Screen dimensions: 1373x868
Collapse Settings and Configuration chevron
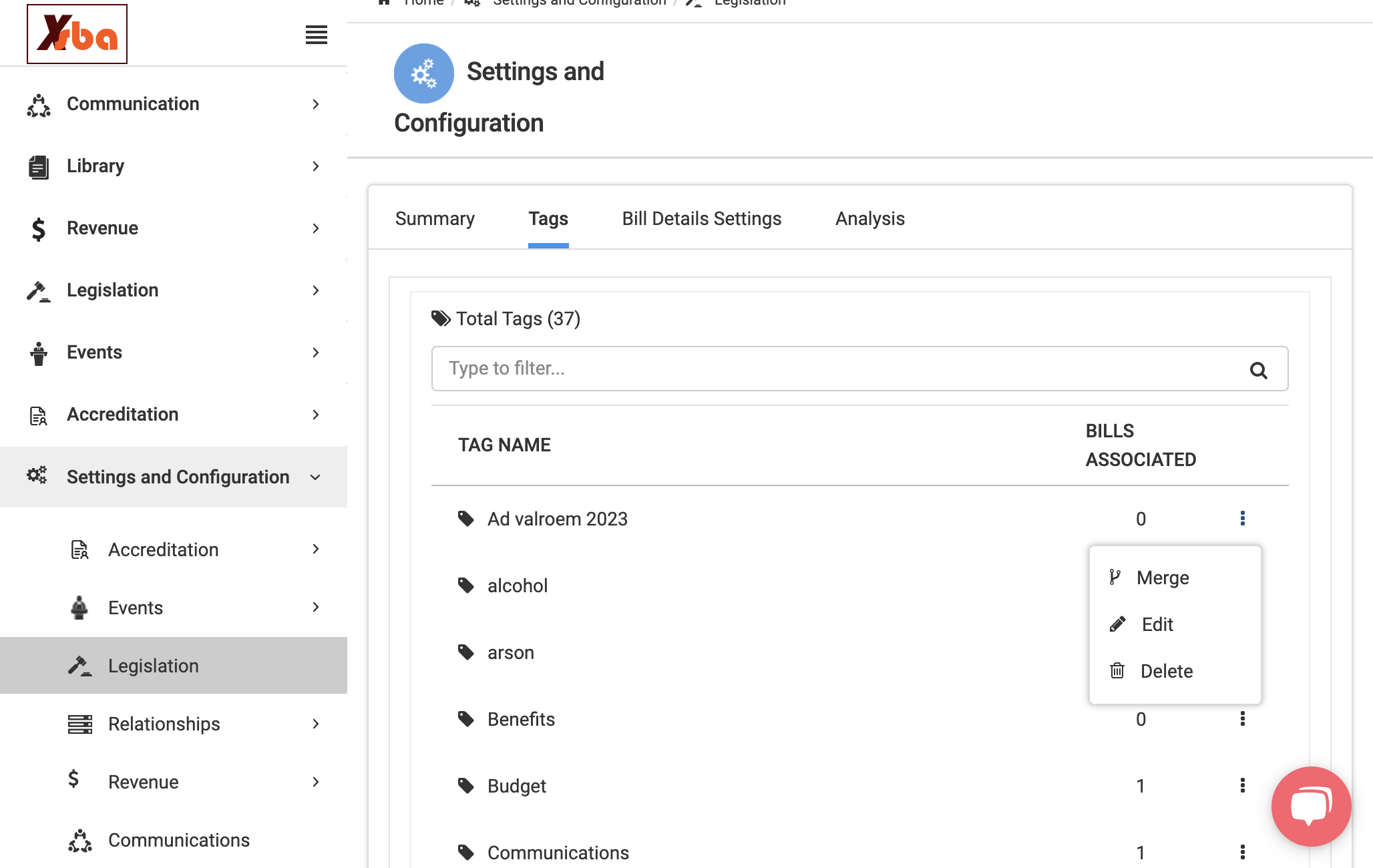tap(316, 477)
